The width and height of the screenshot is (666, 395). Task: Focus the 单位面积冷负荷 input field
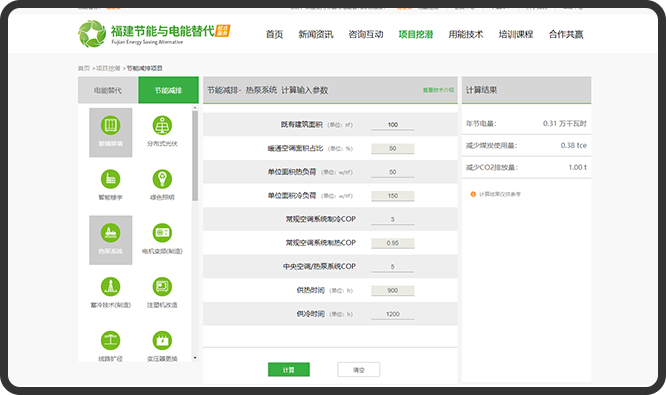coord(393,196)
